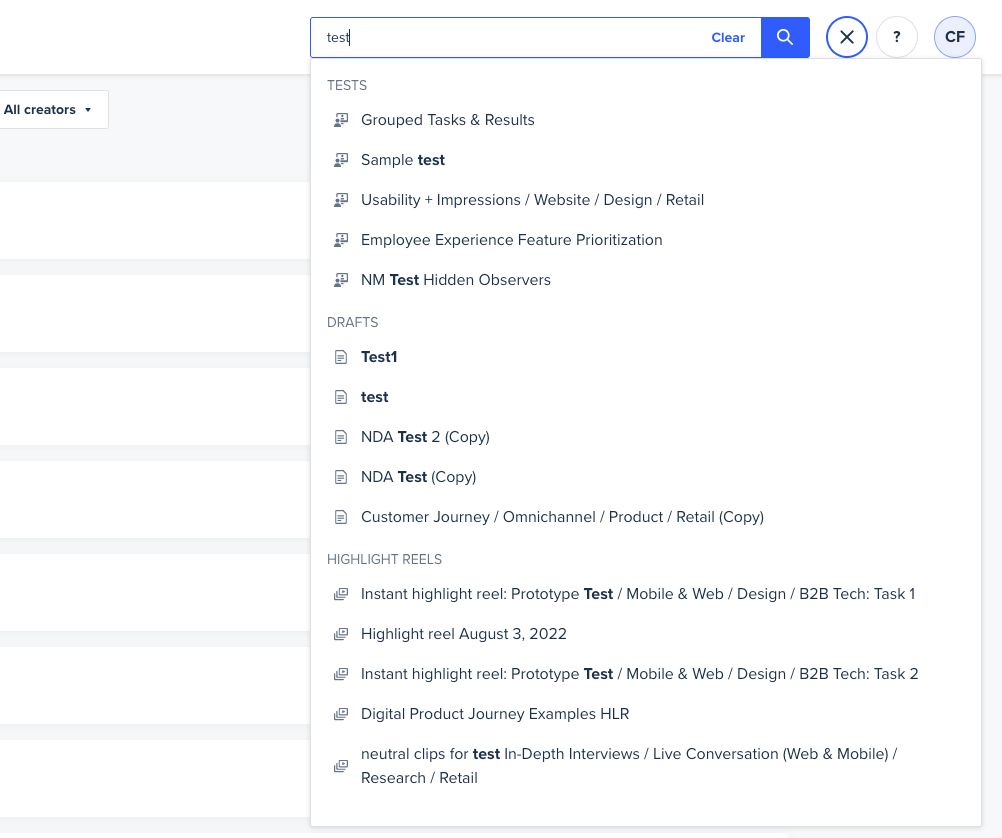Image resolution: width=1002 pixels, height=838 pixels.
Task: Click the draft icon beside NDA Test (Copy)
Action: tap(341, 477)
